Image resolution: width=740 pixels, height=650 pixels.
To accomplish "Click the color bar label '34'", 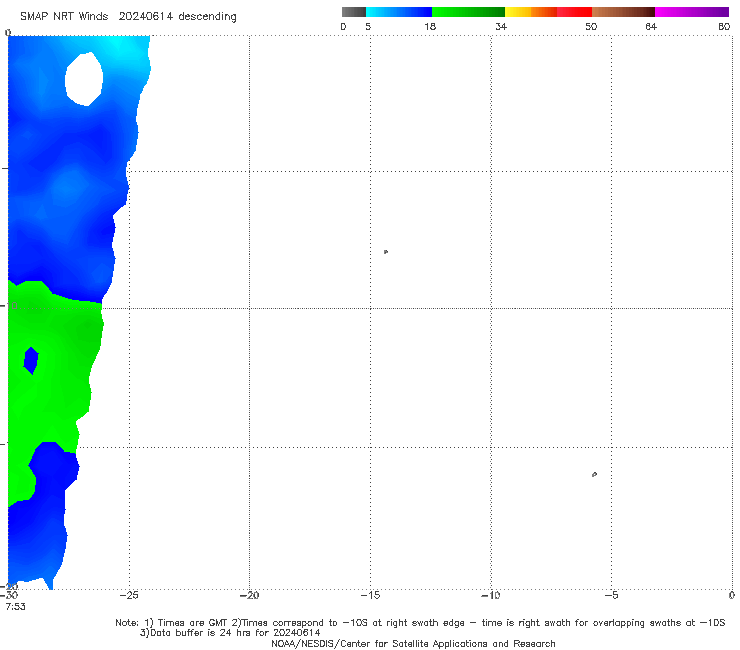I will tap(501, 26).
